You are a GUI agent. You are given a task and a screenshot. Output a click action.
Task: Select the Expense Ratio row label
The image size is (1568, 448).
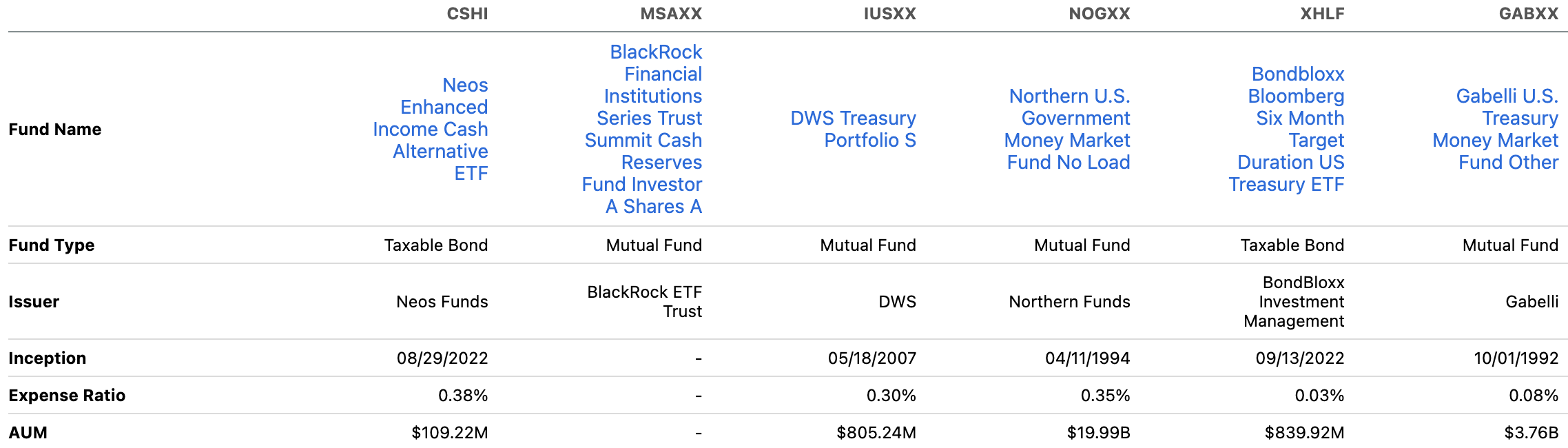(x=67, y=396)
